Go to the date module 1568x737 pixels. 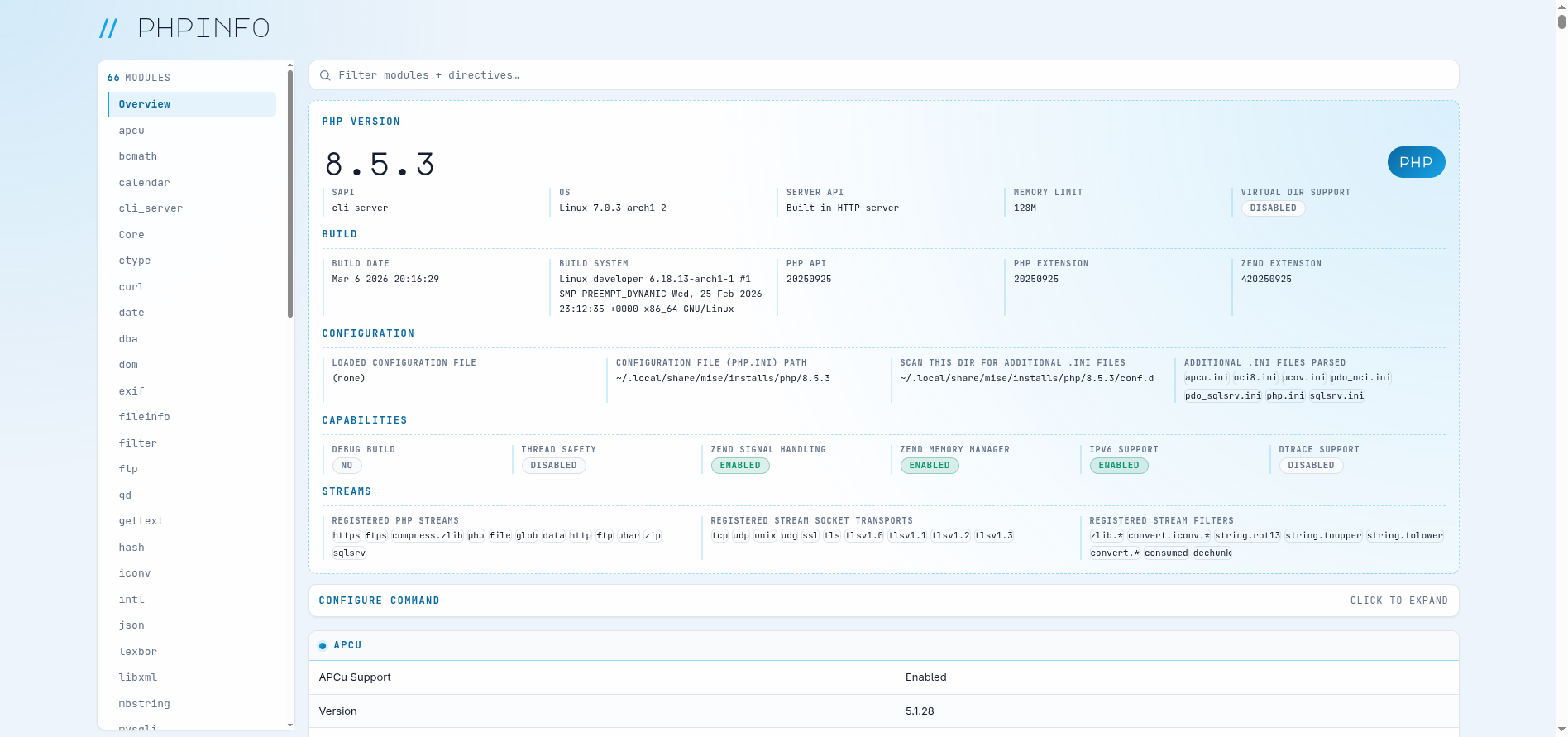pyautogui.click(x=192, y=313)
